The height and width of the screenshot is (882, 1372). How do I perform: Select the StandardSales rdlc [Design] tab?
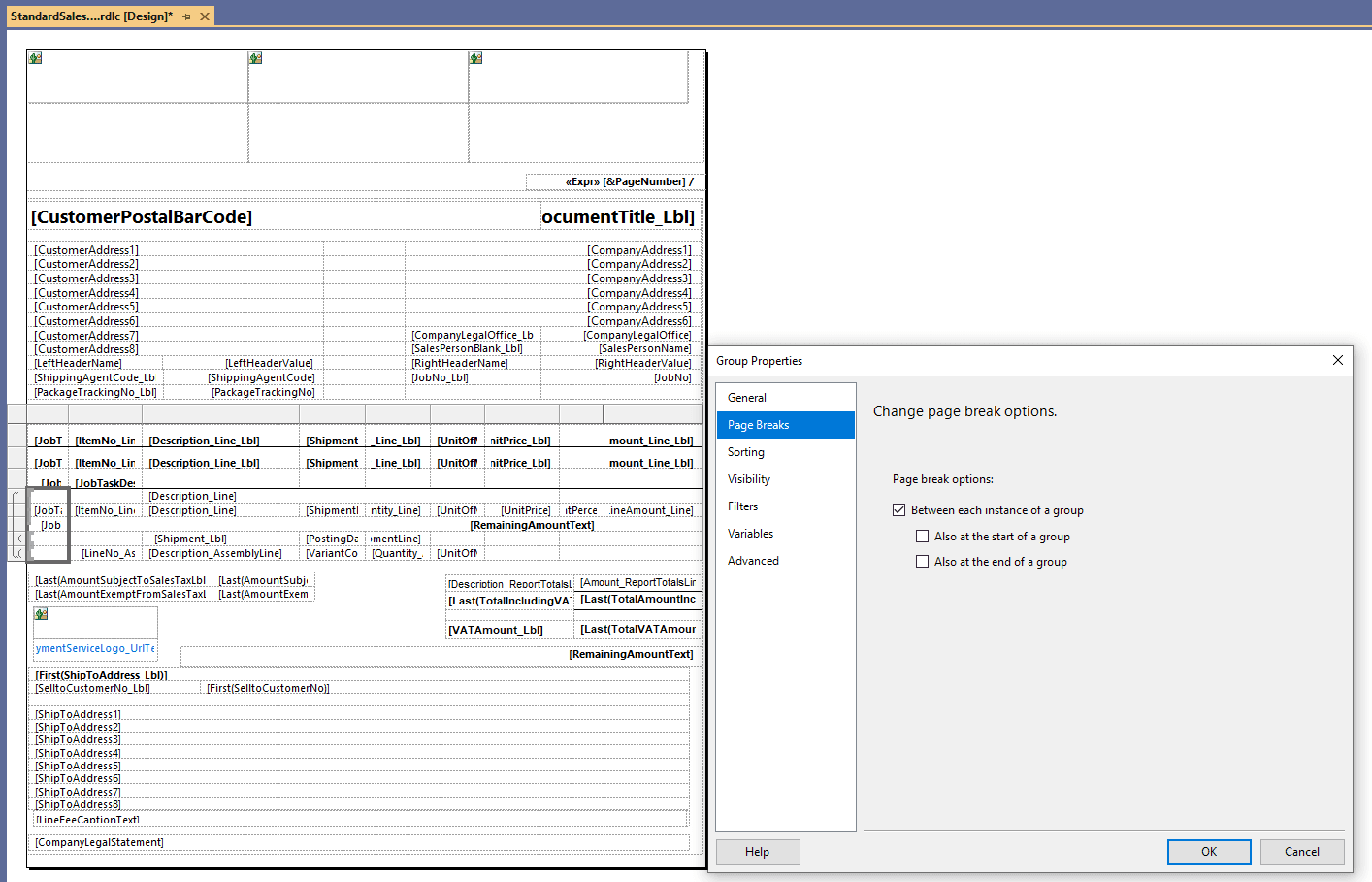91,16
